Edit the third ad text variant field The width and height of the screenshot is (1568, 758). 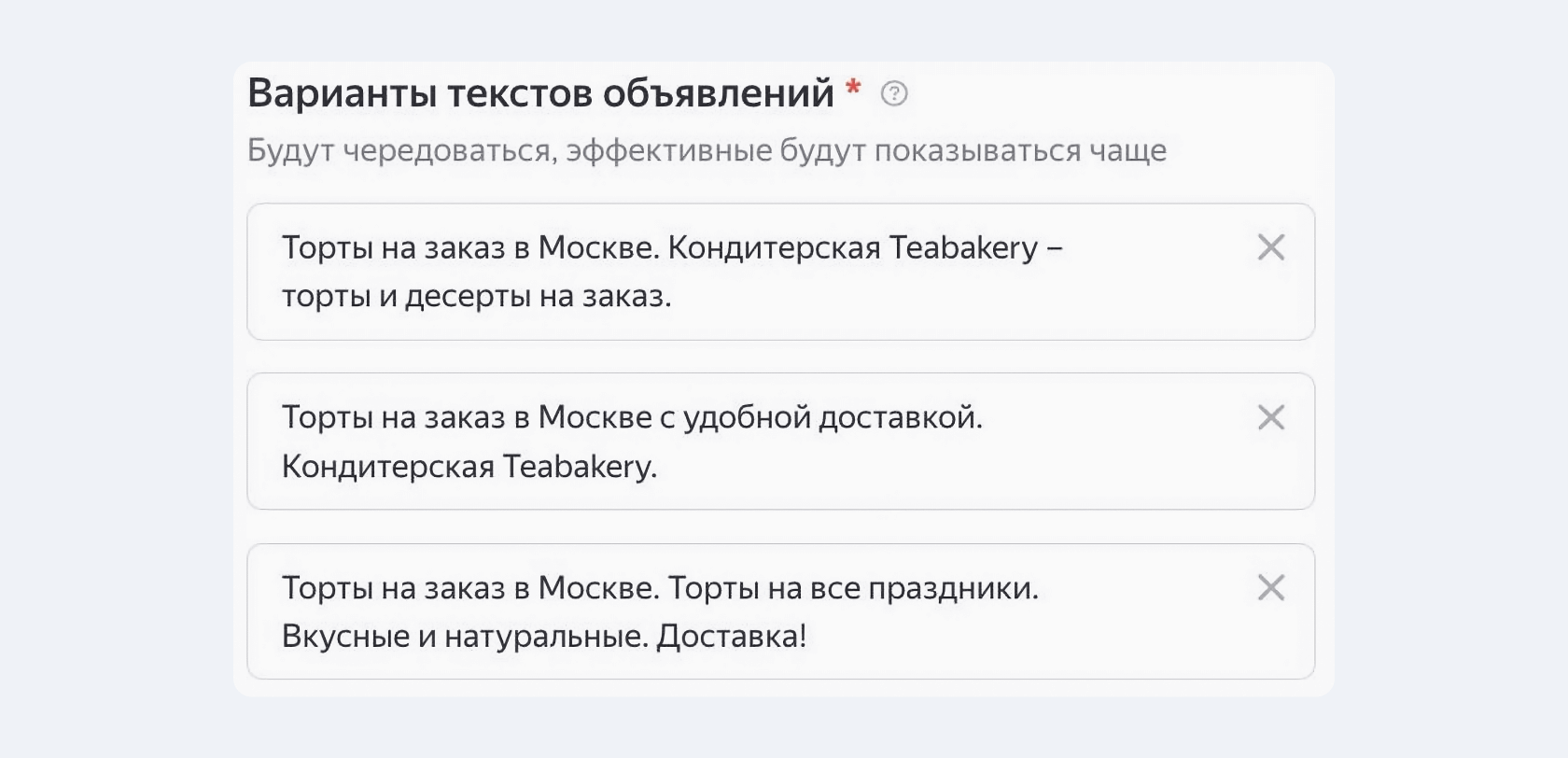pyautogui.click(x=780, y=611)
